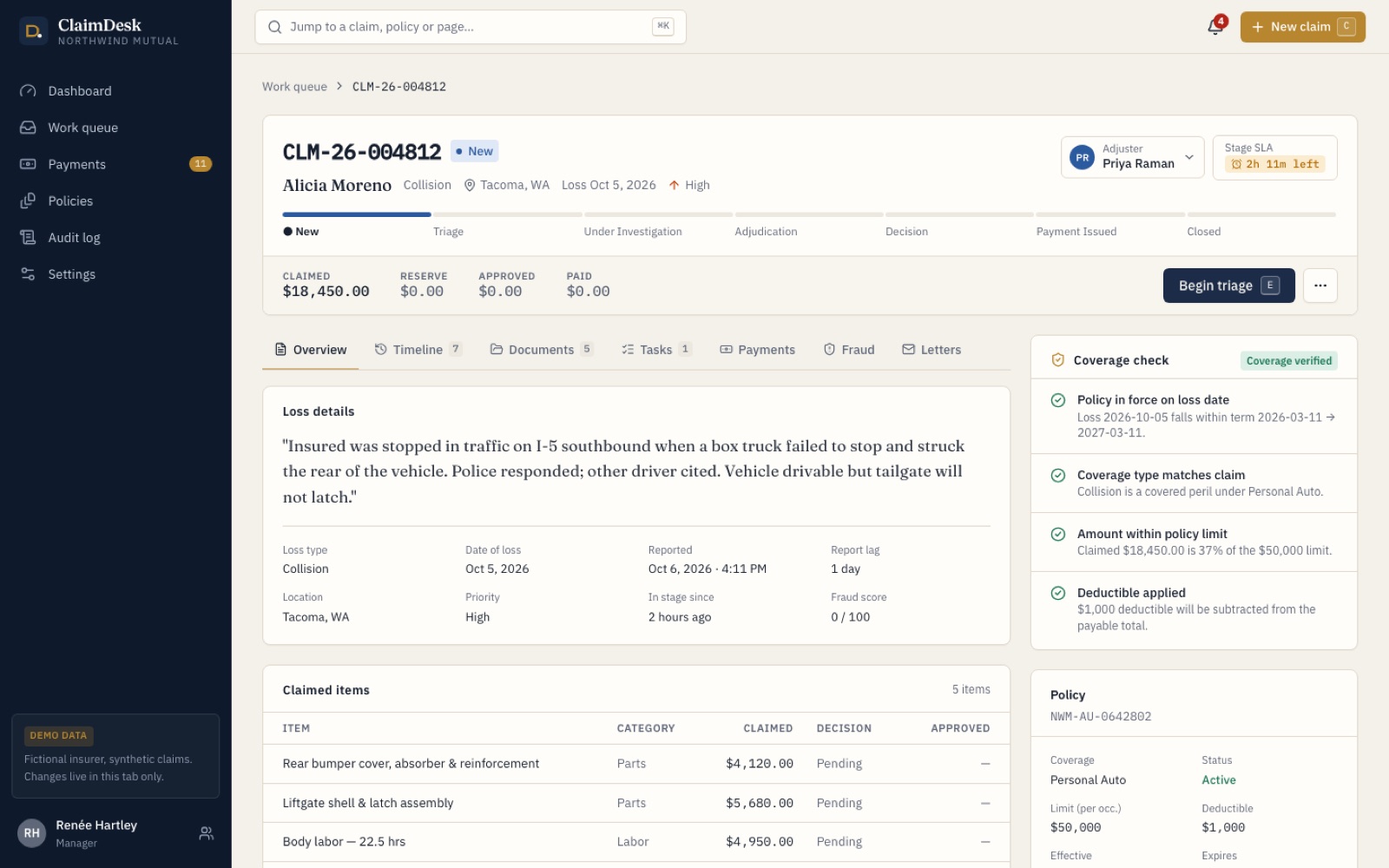
Task: Open the notifications bell
Action: pos(1215,27)
